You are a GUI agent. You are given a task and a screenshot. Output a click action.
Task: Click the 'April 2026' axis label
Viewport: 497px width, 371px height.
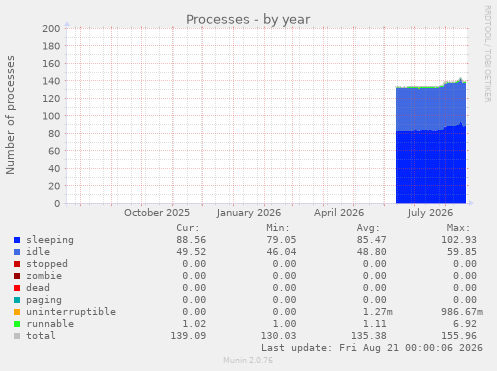[x=339, y=213]
